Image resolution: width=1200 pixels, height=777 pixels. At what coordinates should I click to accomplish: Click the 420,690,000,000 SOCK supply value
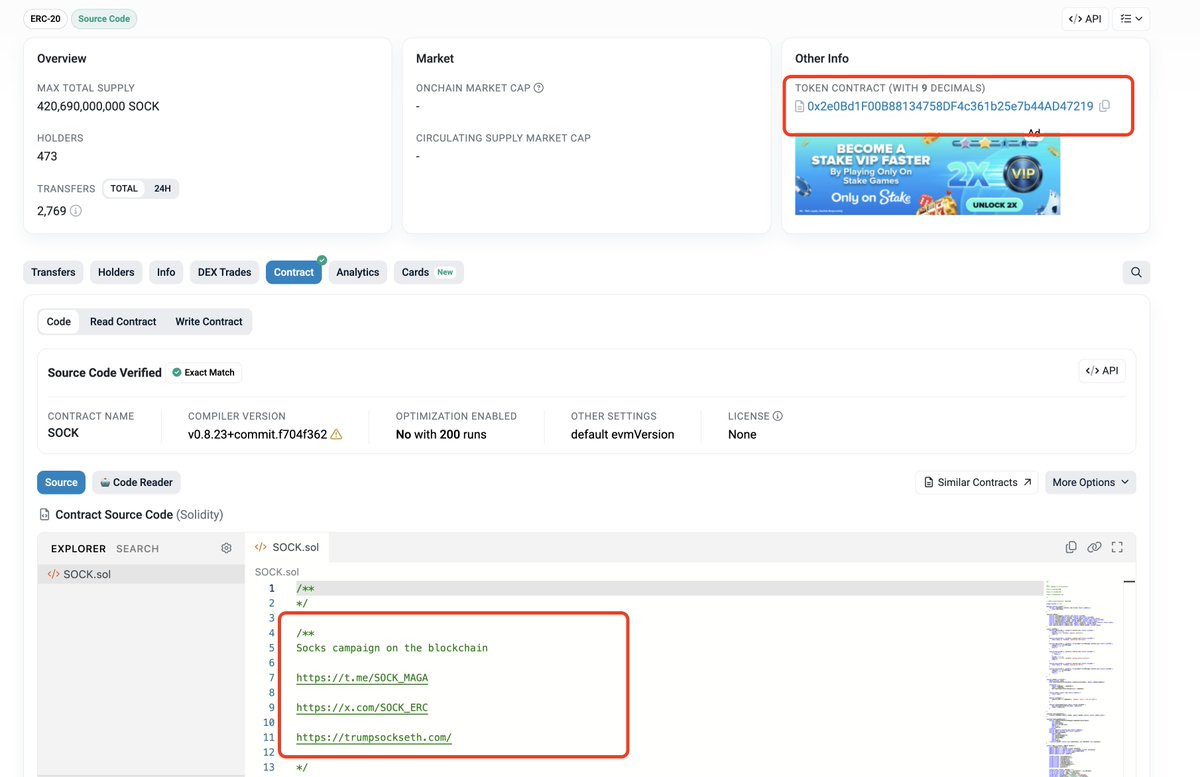pos(98,106)
